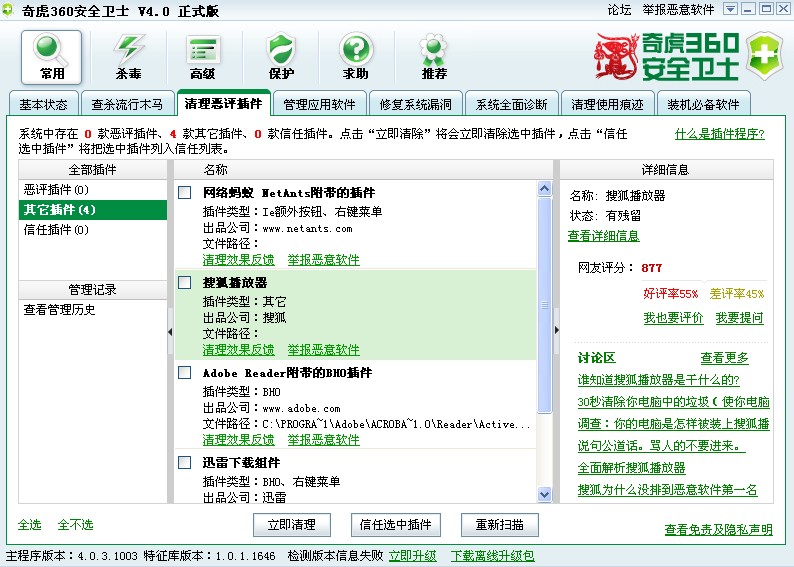The image size is (794, 567).
Task: Select 其它插件 (4) category
Action: coord(93,210)
